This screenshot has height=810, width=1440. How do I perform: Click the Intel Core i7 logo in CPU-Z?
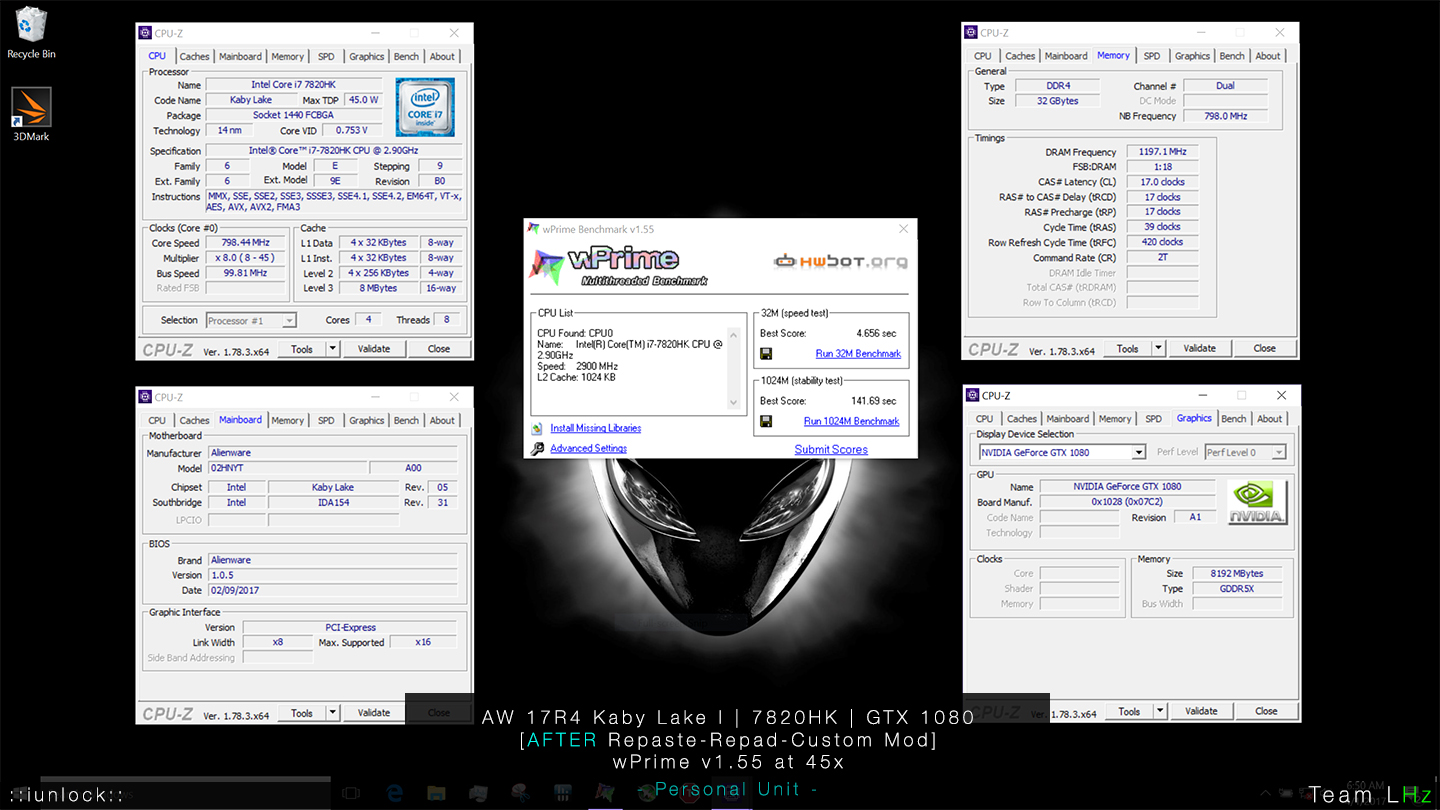(x=425, y=108)
